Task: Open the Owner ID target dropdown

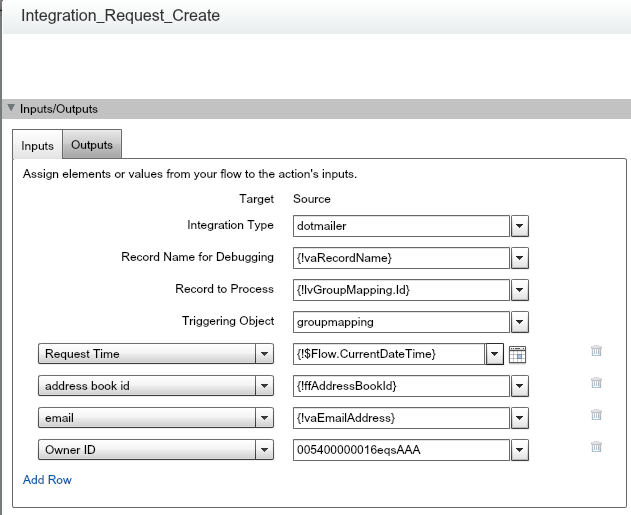Action: tap(264, 450)
